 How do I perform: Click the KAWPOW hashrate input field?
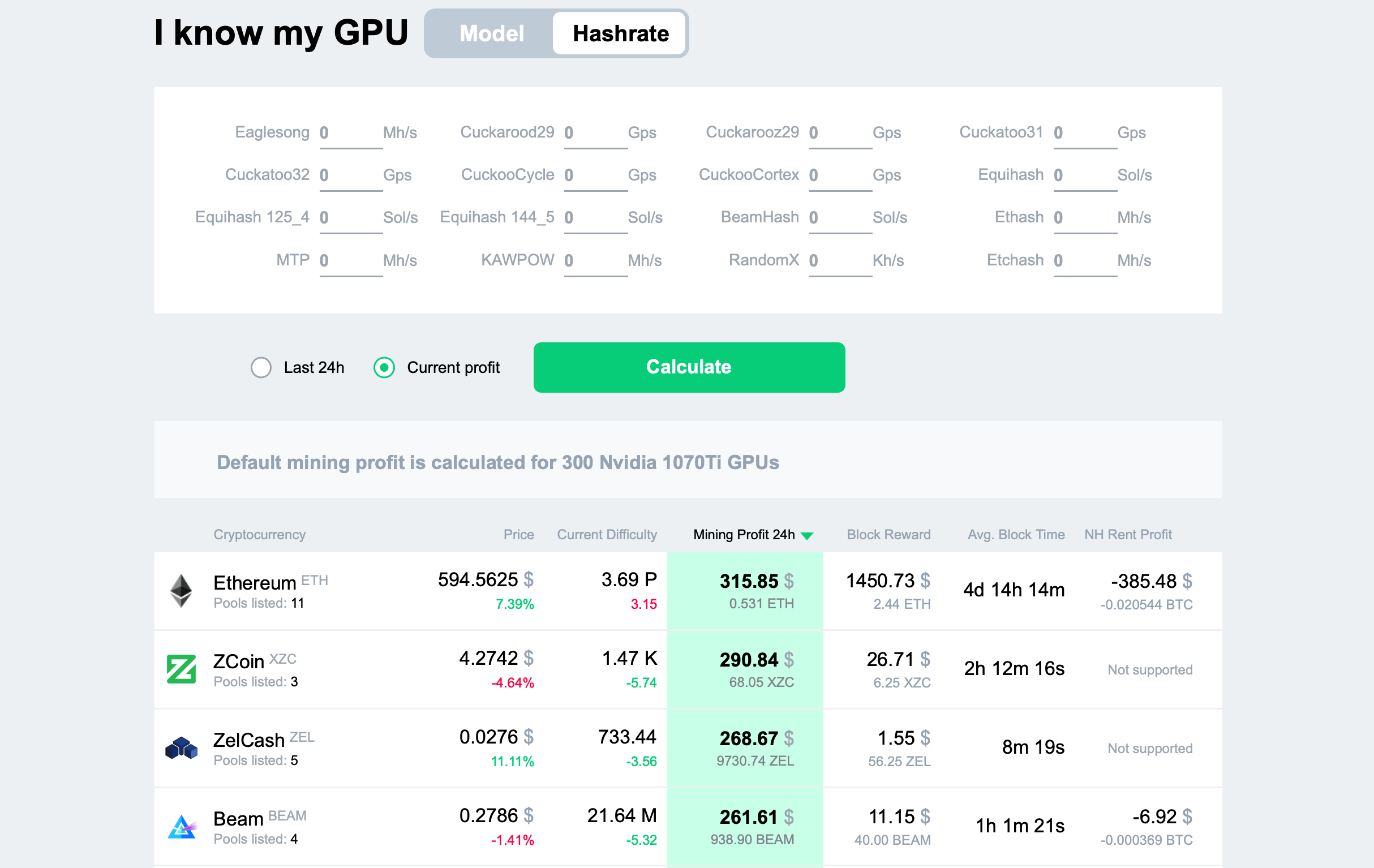[x=590, y=260]
